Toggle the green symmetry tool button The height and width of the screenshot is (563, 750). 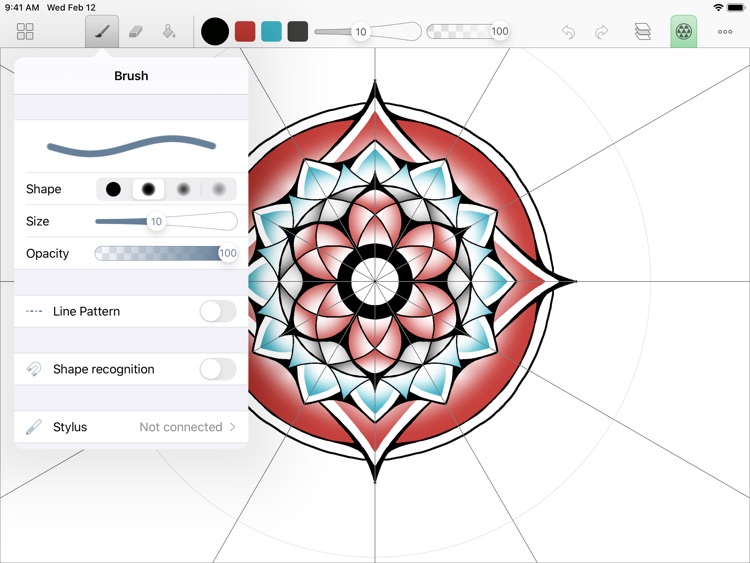(683, 32)
